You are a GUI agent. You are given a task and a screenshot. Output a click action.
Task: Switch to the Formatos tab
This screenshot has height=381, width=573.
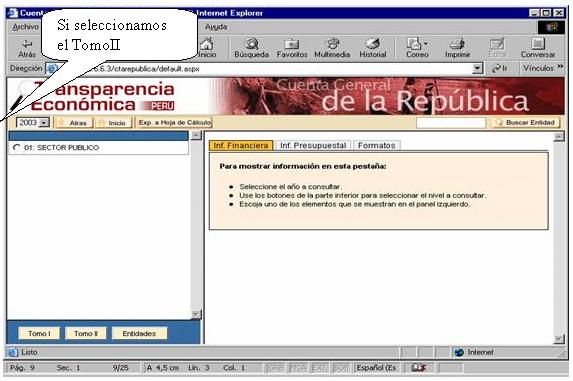click(377, 145)
